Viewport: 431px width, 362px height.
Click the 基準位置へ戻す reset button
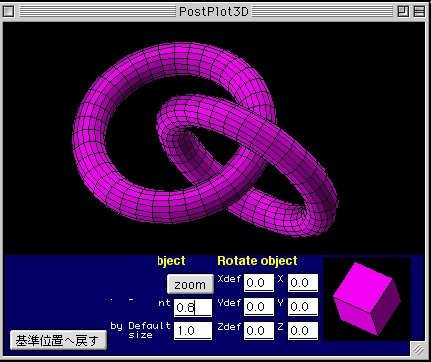click(58, 340)
